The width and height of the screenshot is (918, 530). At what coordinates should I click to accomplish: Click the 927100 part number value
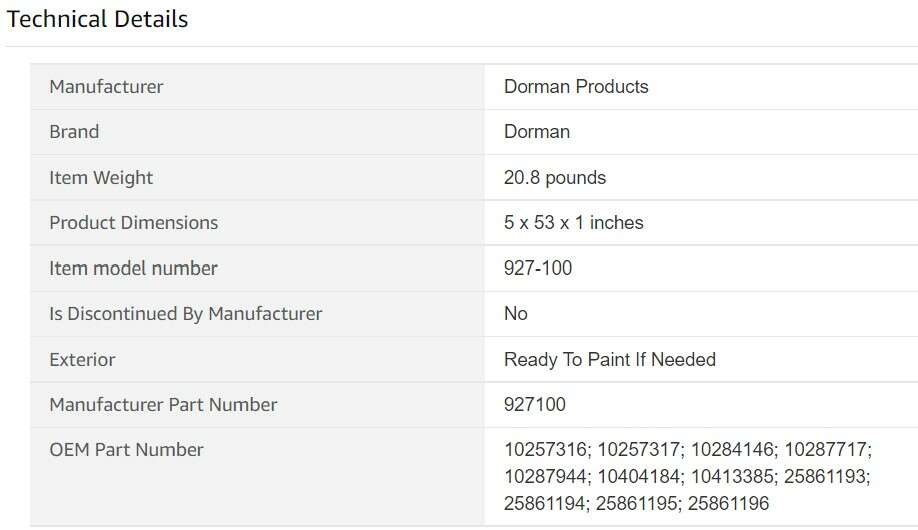pyautogui.click(x=535, y=405)
